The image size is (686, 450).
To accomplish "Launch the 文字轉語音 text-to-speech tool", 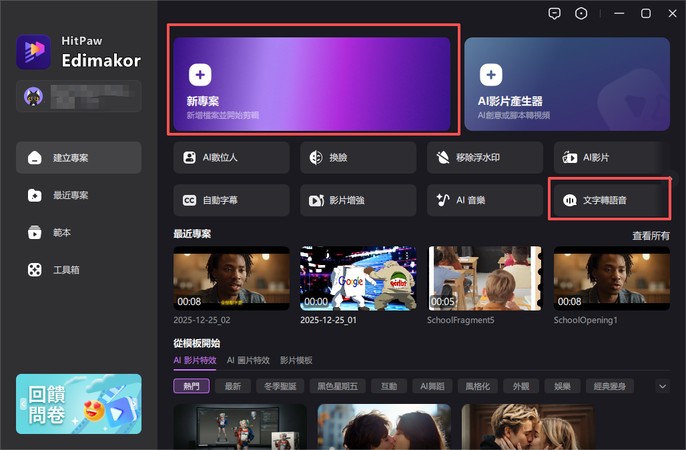I will coord(612,200).
